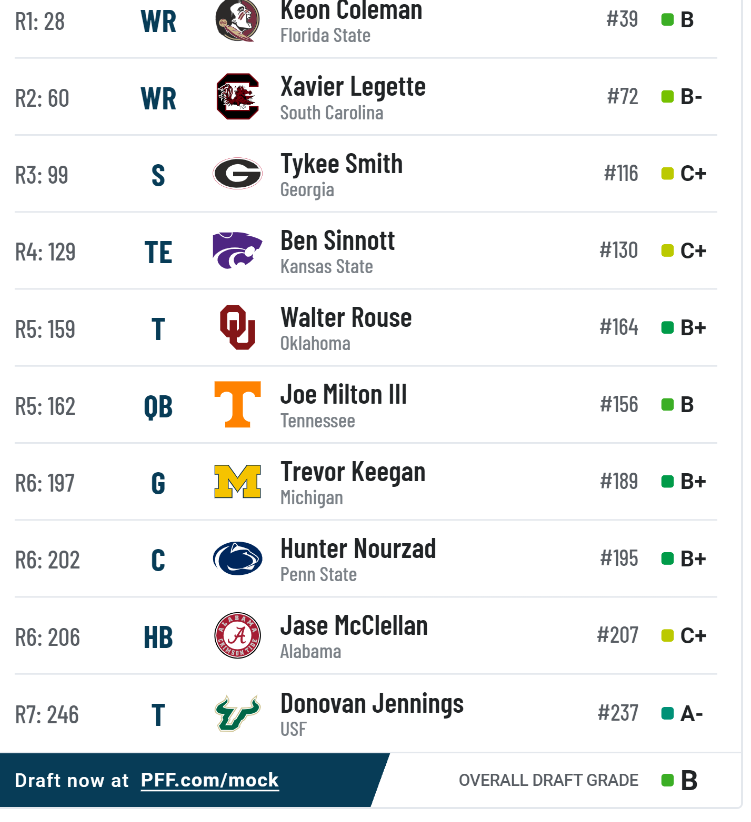Select the R5: 162 pick label
Screen dimensions: 751x822
point(45,406)
